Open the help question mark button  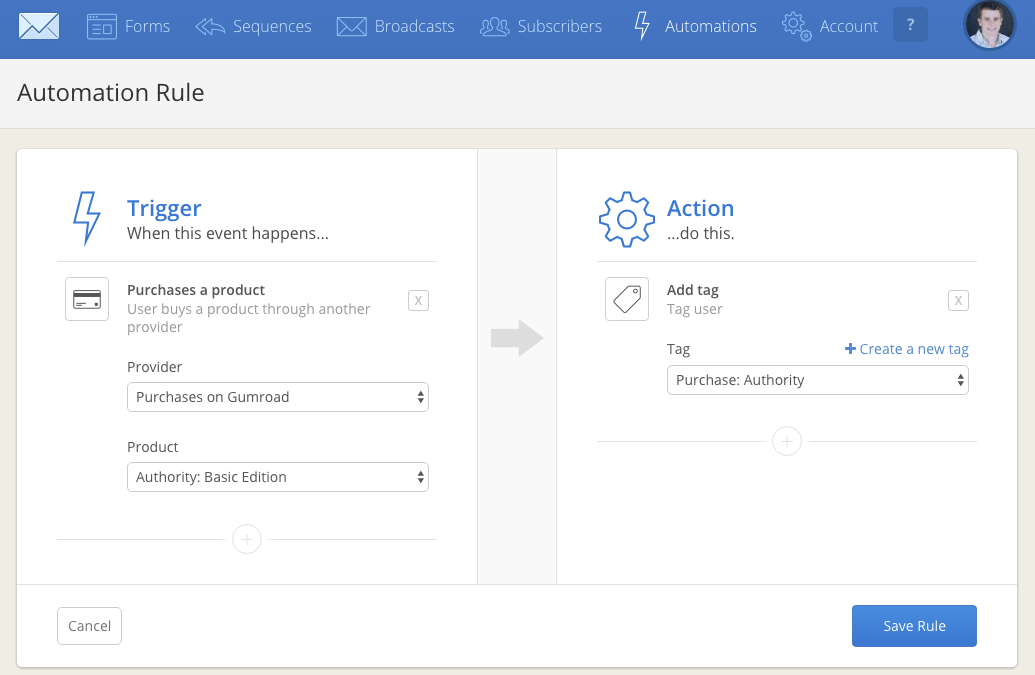click(x=909, y=26)
